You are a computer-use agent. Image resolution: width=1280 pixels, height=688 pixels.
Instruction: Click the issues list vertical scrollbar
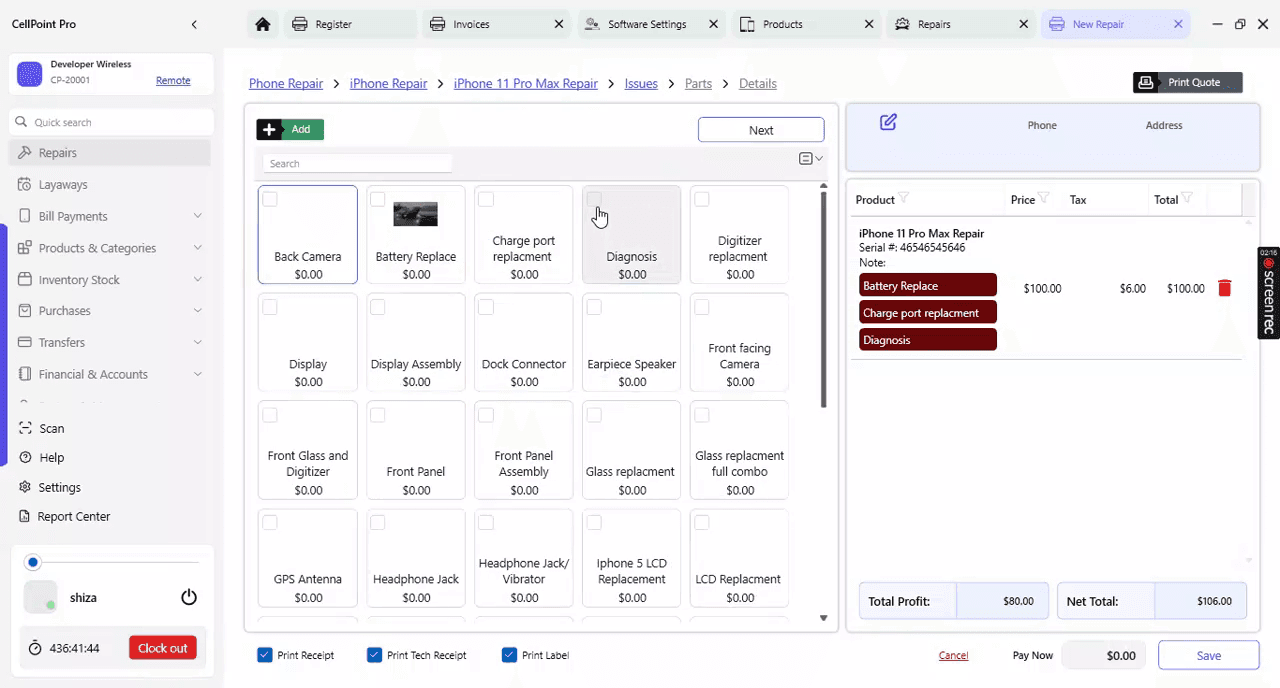point(824,299)
